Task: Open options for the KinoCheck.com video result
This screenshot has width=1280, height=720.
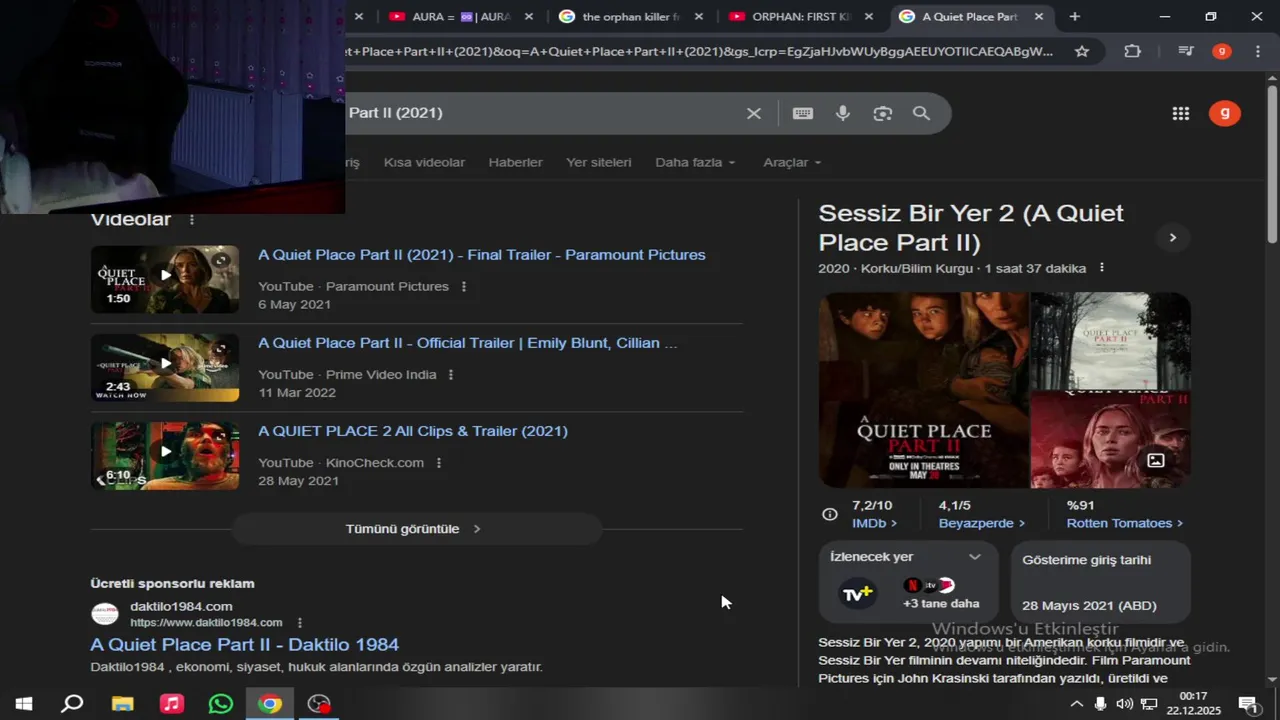Action: click(x=438, y=463)
